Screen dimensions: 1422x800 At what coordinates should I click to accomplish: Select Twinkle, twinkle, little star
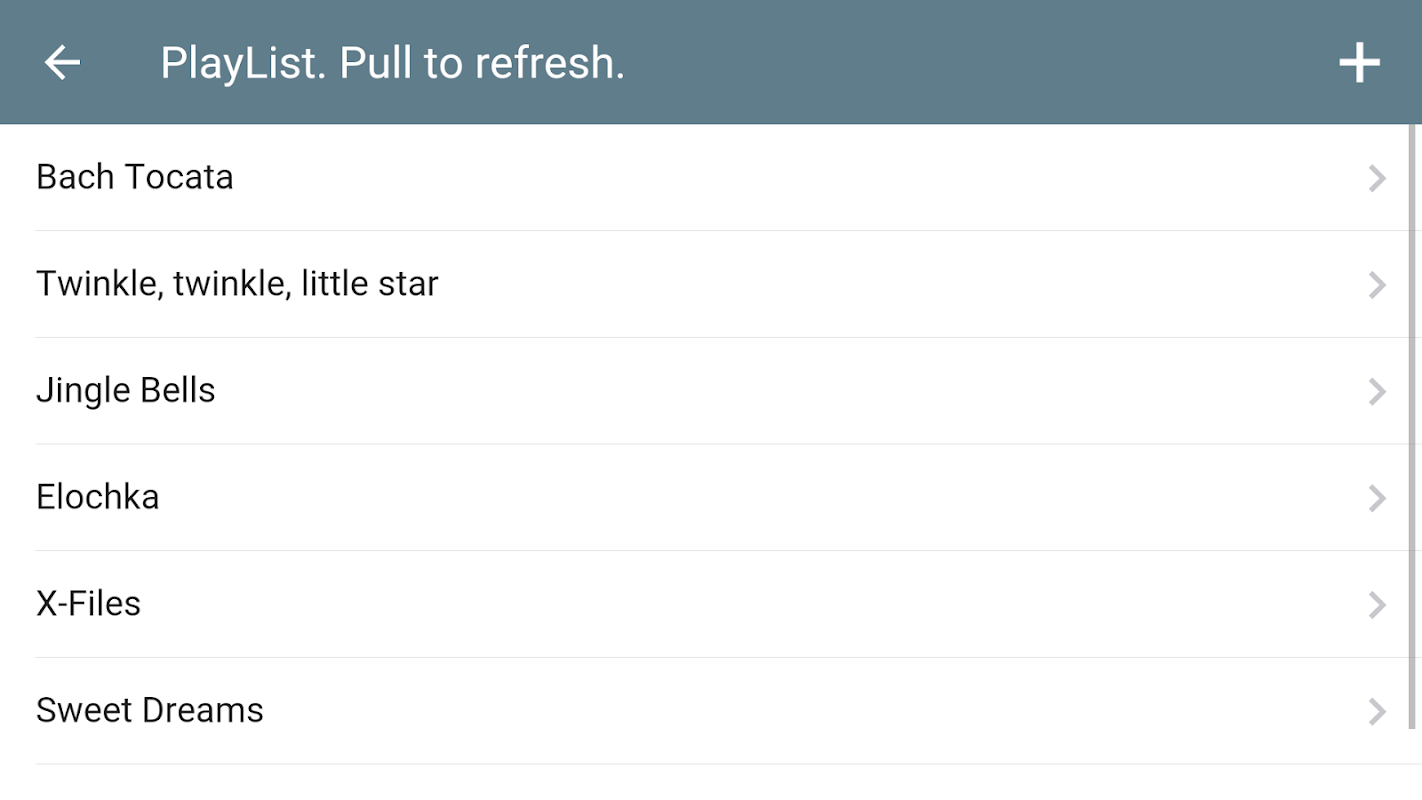tap(237, 284)
